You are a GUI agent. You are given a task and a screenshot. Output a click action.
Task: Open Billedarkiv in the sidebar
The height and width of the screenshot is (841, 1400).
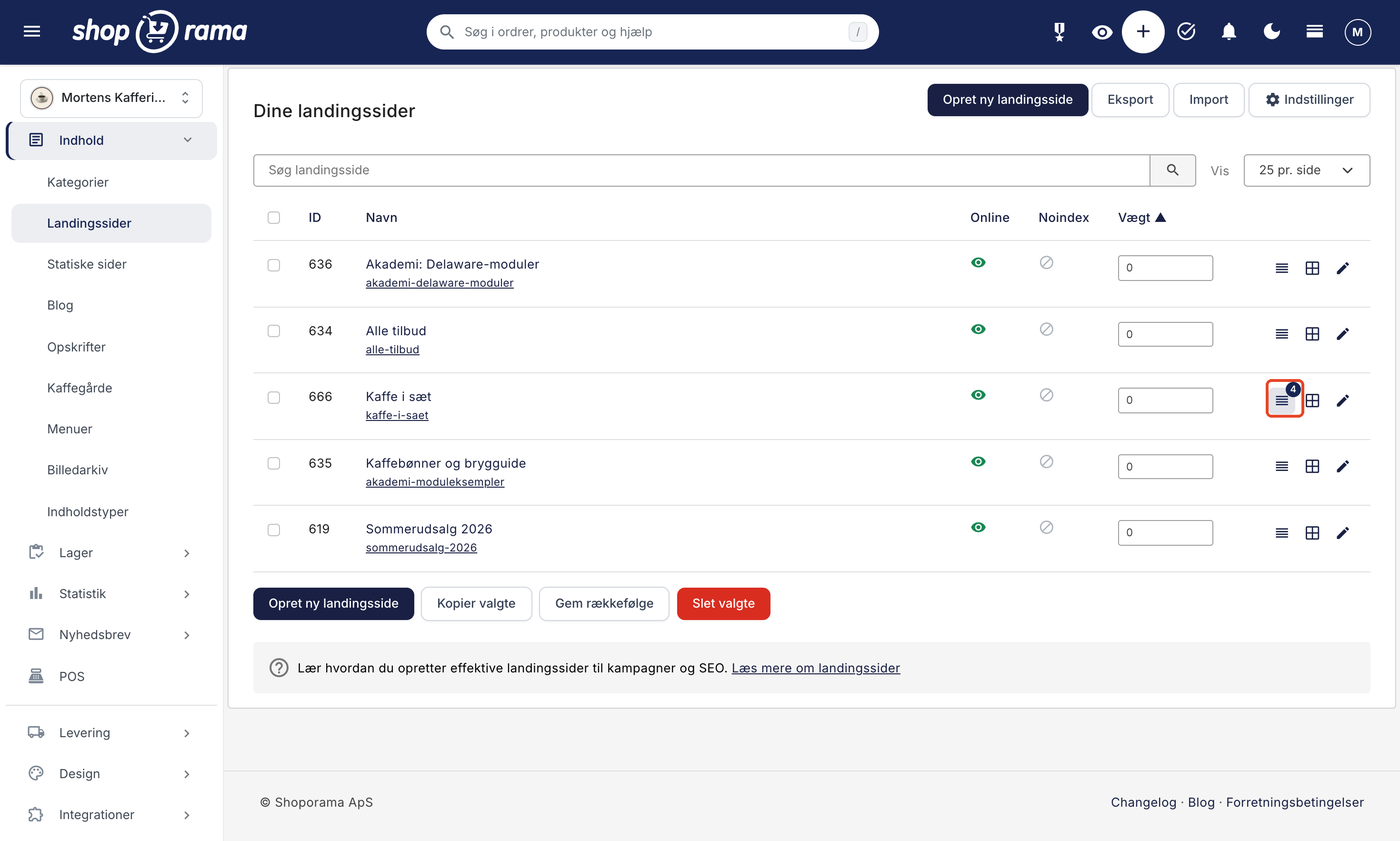77,470
